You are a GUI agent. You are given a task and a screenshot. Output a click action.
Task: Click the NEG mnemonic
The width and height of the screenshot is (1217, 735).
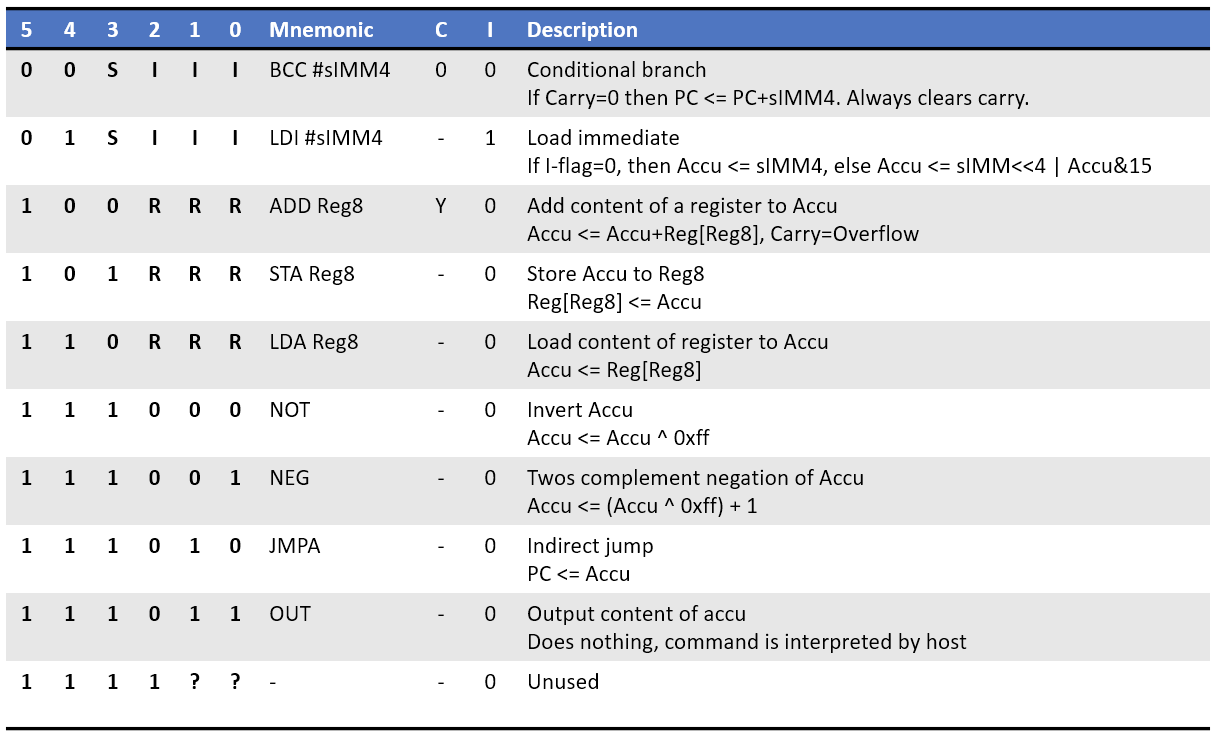coord(290,478)
